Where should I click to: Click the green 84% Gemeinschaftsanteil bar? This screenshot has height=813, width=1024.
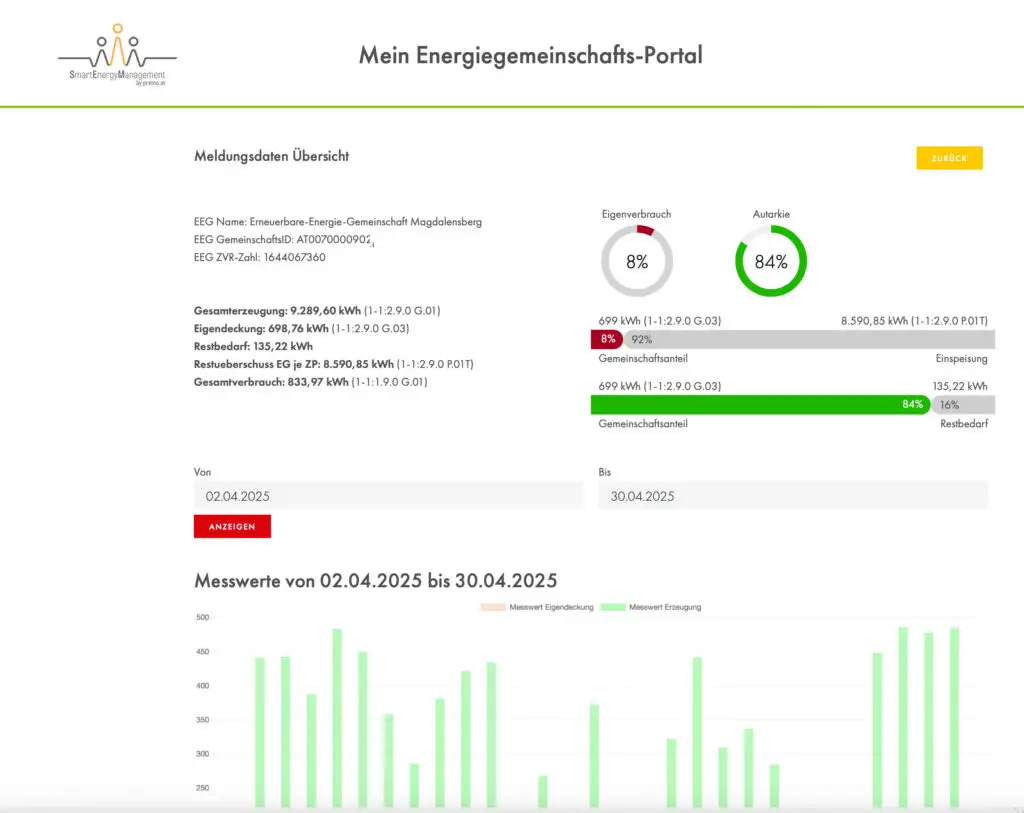[x=760, y=404]
